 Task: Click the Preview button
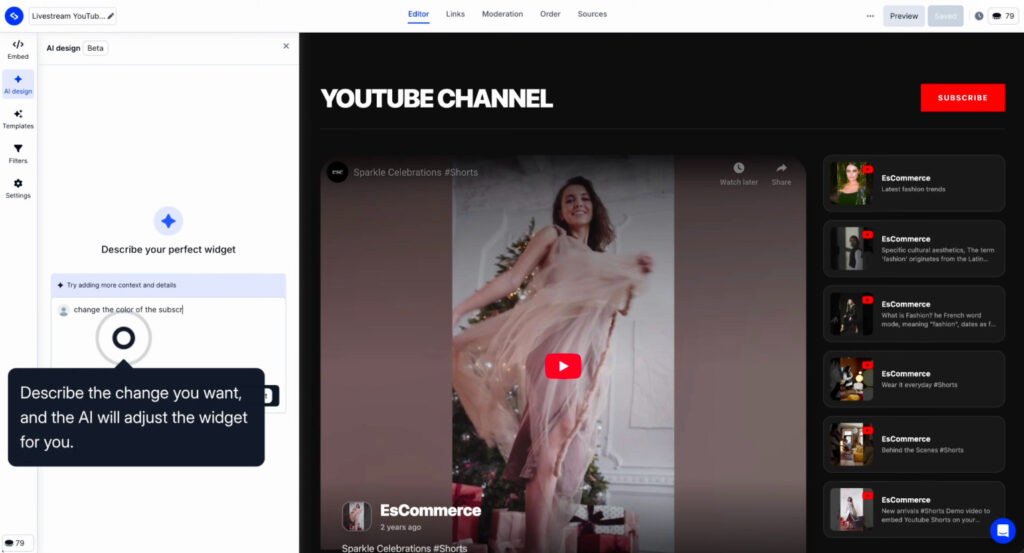coord(903,16)
